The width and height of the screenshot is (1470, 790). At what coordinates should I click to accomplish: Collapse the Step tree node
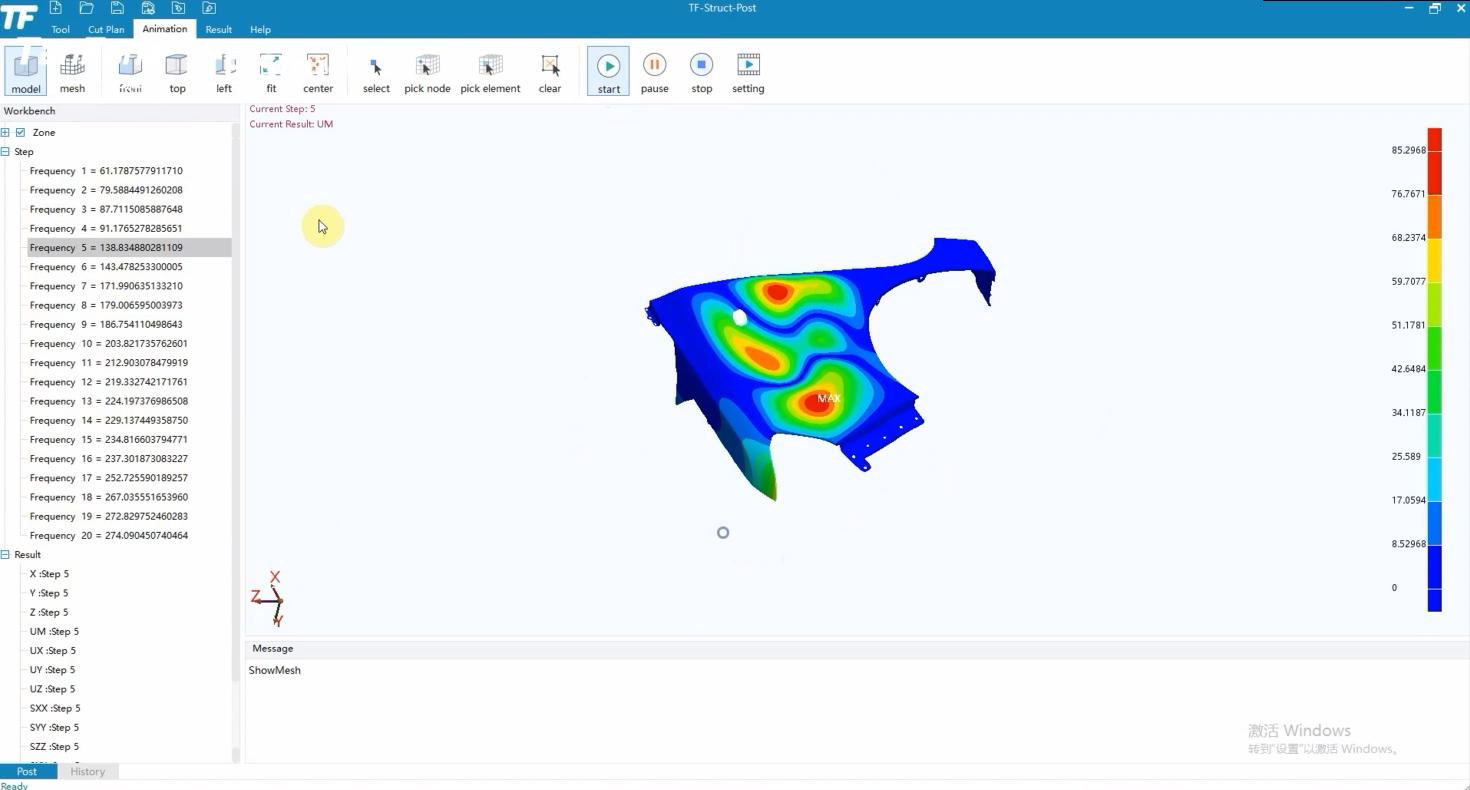click(x=6, y=152)
